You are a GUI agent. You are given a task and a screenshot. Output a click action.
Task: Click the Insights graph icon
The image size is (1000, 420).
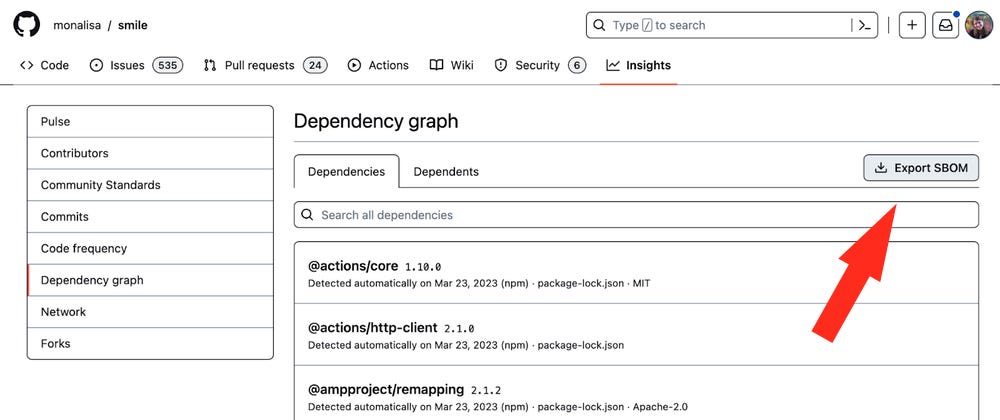(613, 65)
